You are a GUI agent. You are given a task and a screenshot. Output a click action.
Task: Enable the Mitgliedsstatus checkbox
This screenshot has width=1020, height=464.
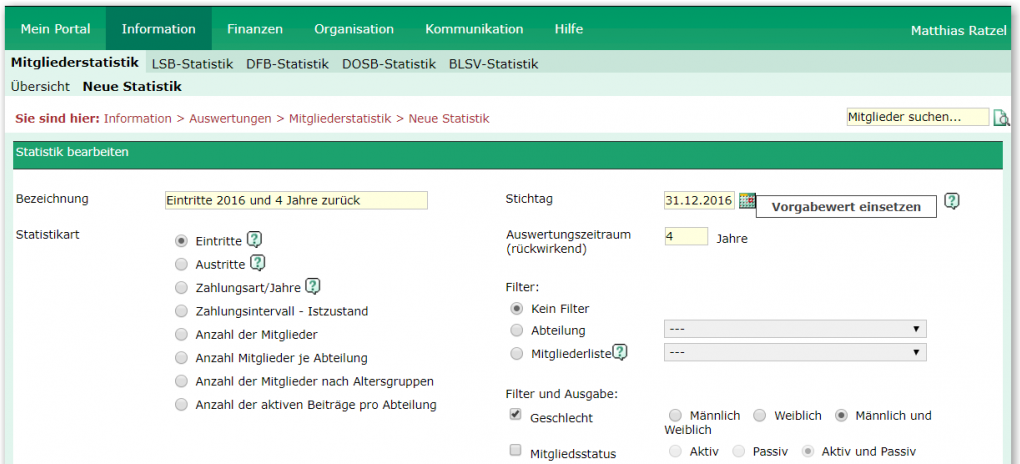tap(516, 450)
